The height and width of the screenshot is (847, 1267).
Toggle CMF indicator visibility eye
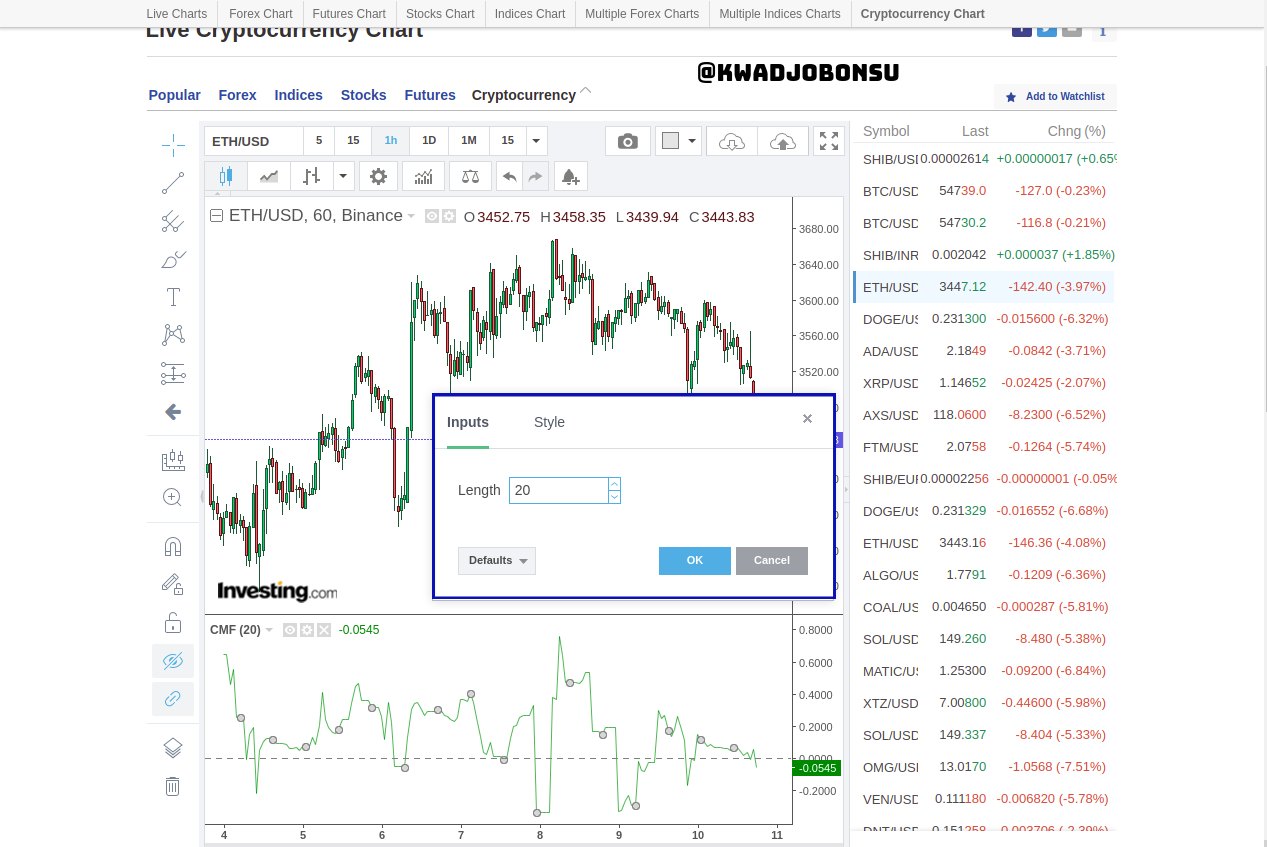290,630
